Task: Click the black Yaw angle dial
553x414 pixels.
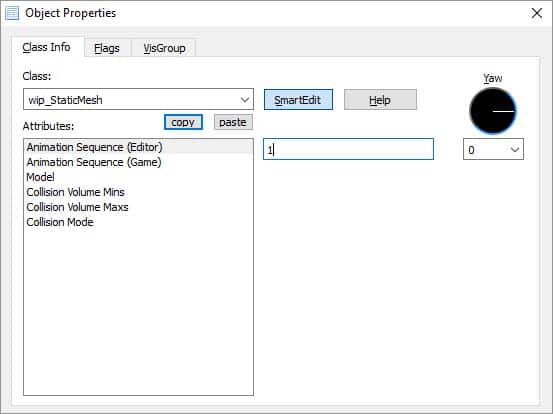Action: [x=493, y=110]
